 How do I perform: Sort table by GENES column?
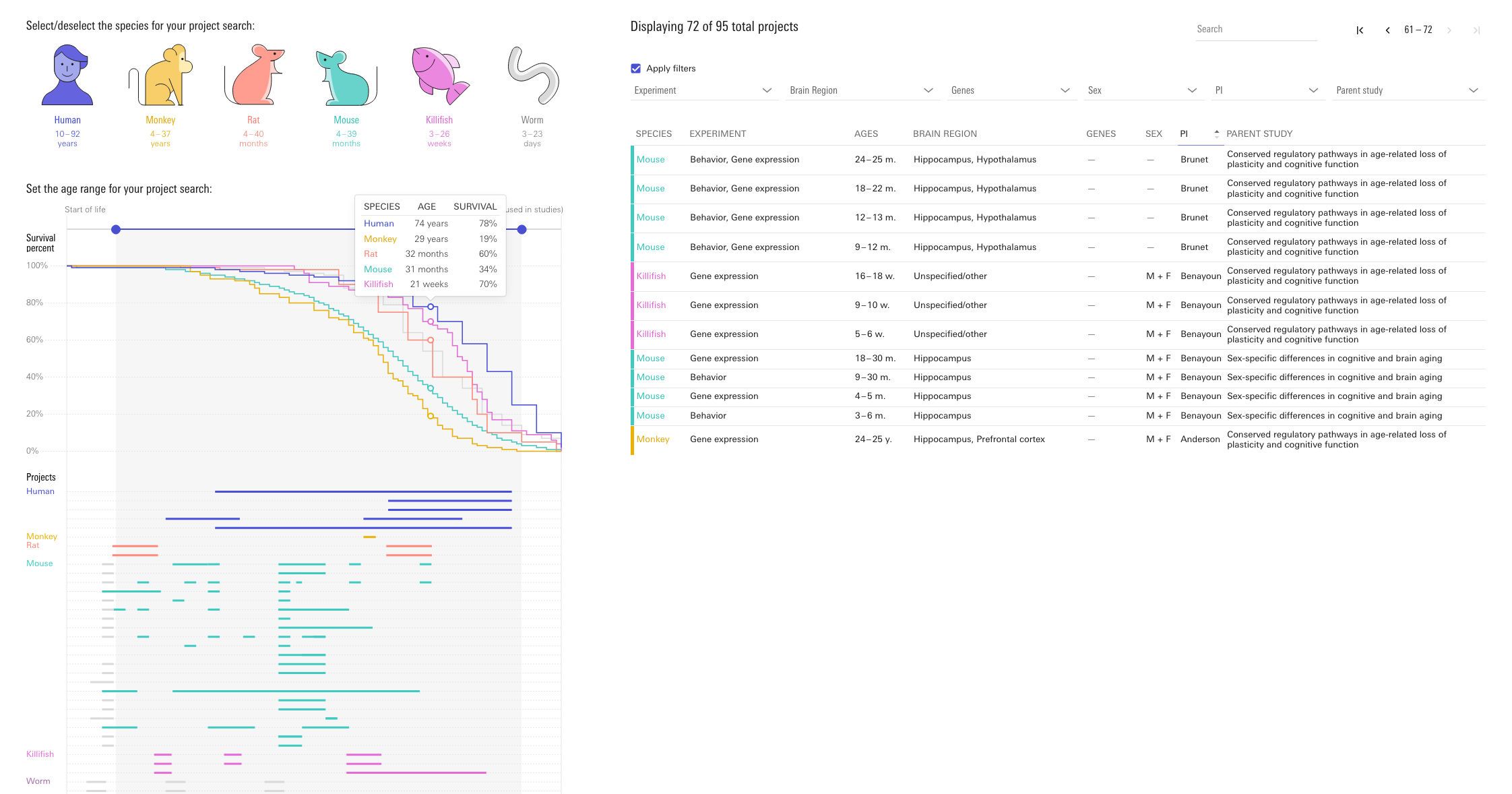1101,133
